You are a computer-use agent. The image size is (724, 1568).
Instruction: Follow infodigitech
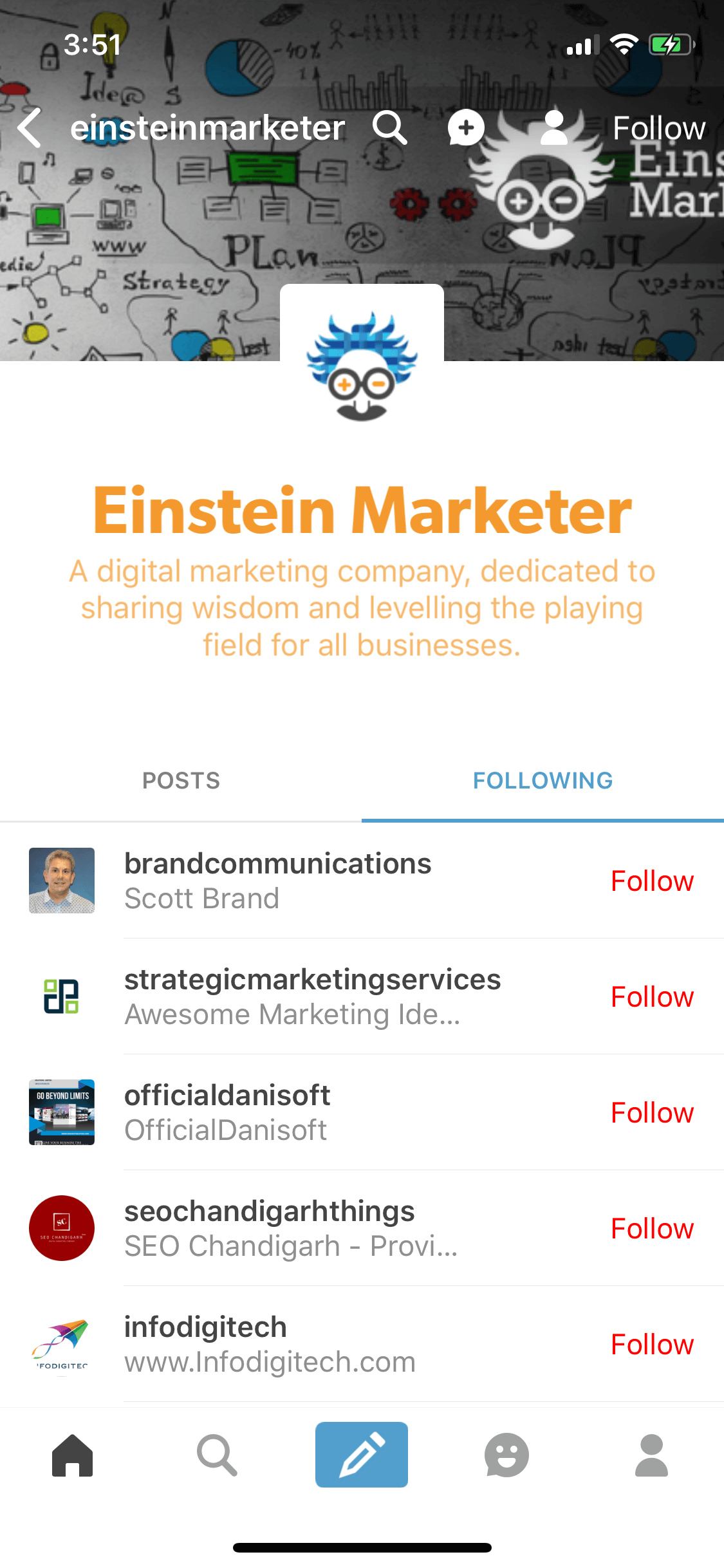click(x=652, y=1344)
